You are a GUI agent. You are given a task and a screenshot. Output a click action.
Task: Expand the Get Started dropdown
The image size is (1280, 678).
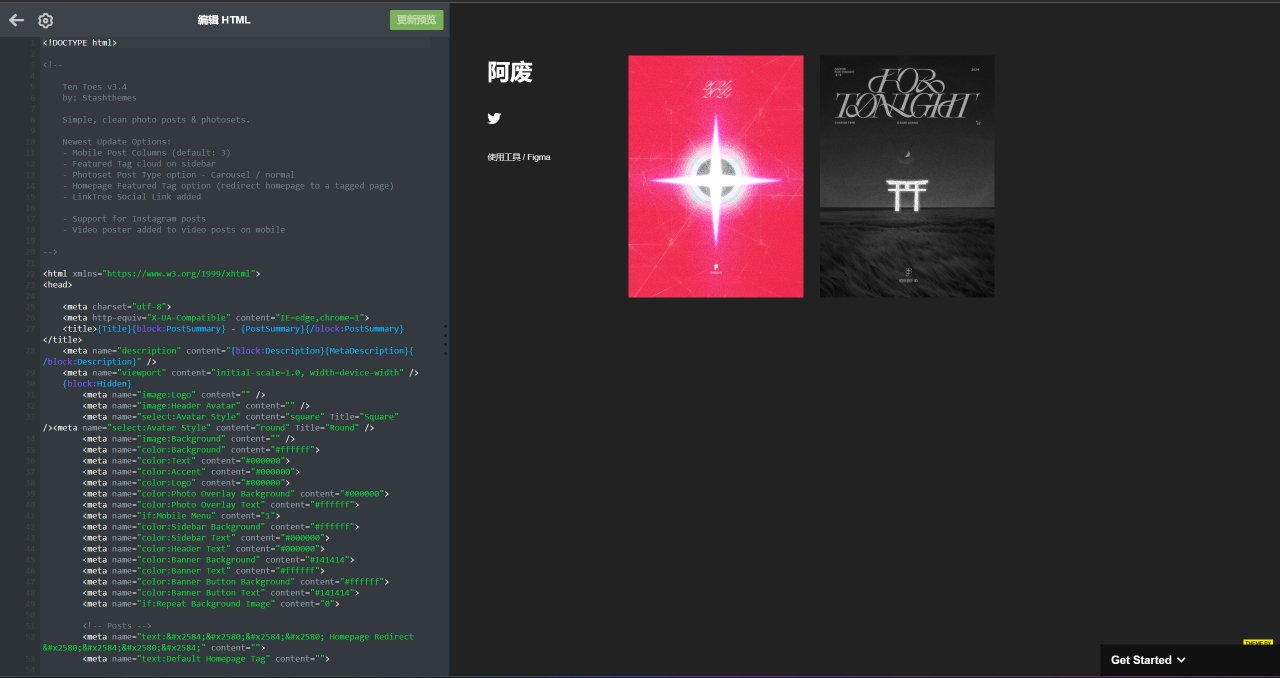click(1148, 660)
